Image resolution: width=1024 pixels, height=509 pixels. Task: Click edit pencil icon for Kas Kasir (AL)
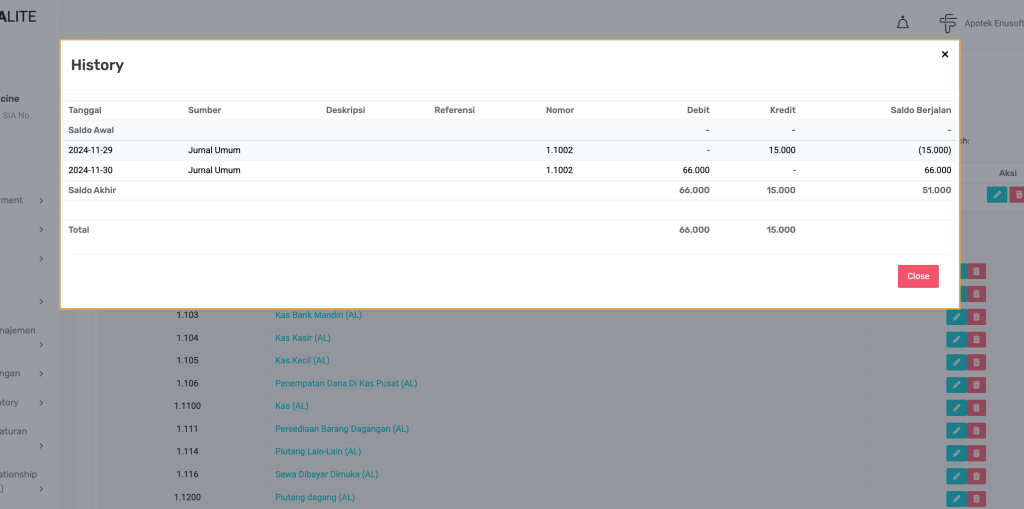[956, 339]
